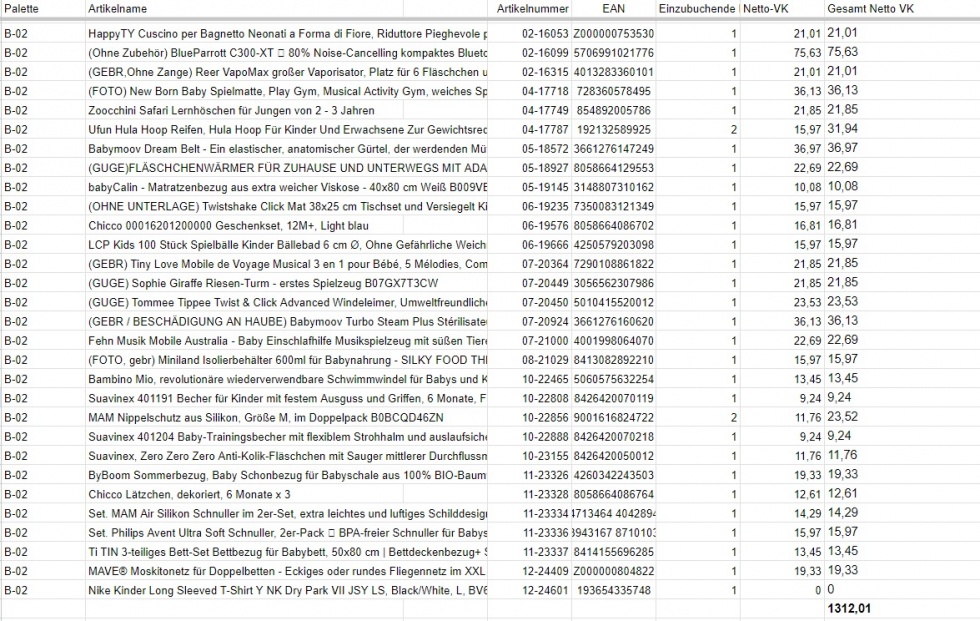Click EAN 4013283360101
Screen dimensions: 980x621
pyautogui.click(x=613, y=72)
